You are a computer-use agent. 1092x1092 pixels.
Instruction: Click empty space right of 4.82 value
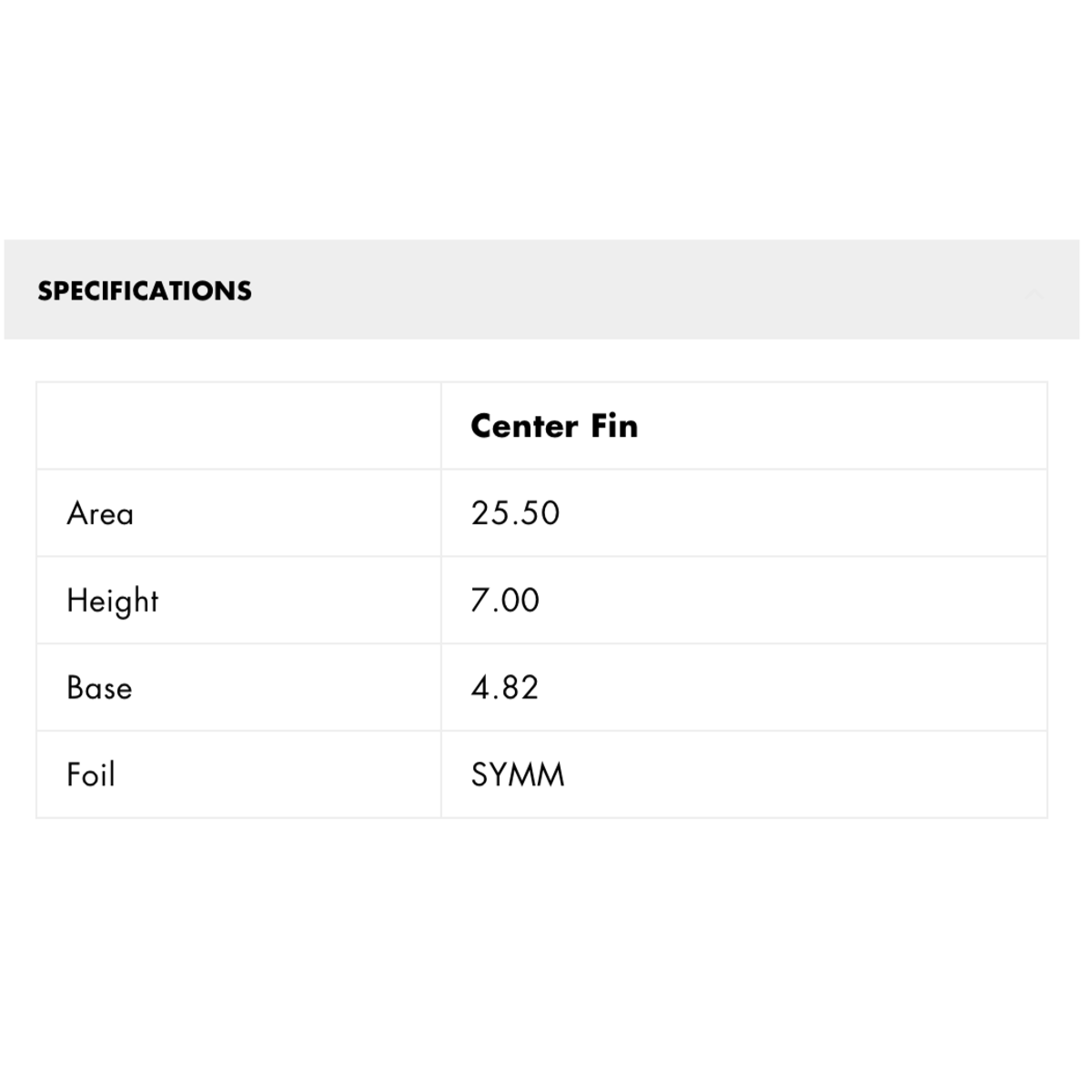click(x=801, y=688)
